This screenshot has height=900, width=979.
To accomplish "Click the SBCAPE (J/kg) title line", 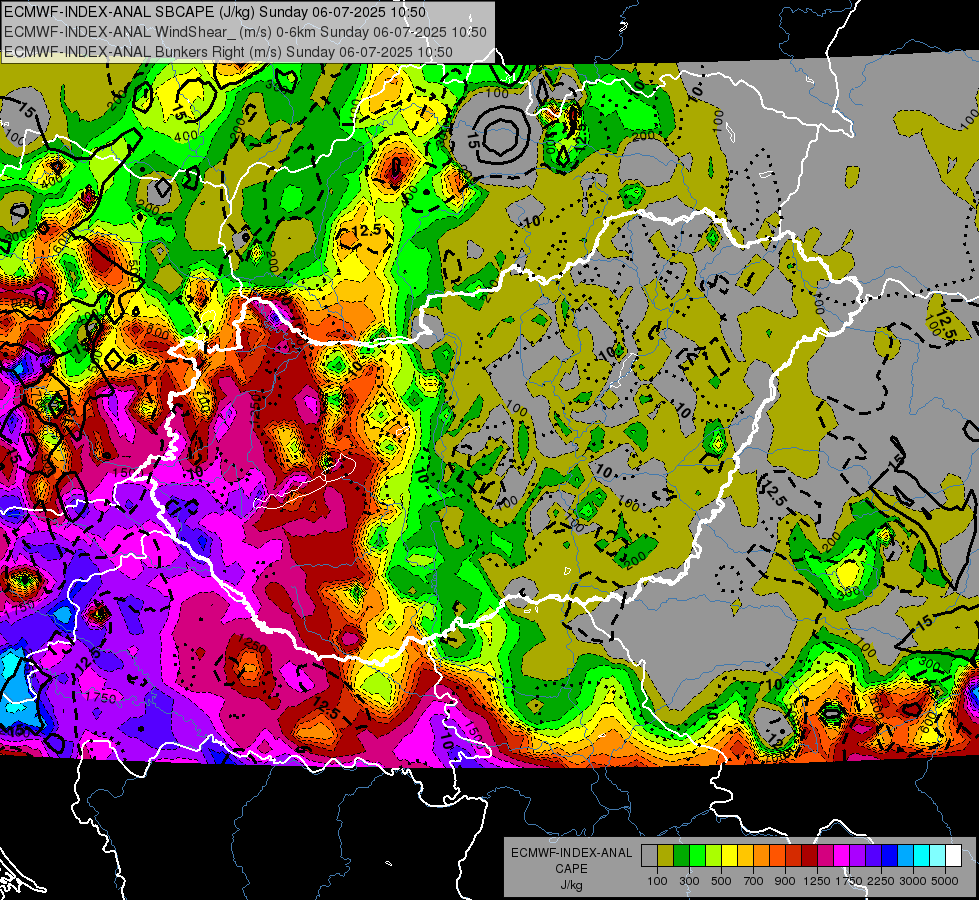I will tap(215, 12).
